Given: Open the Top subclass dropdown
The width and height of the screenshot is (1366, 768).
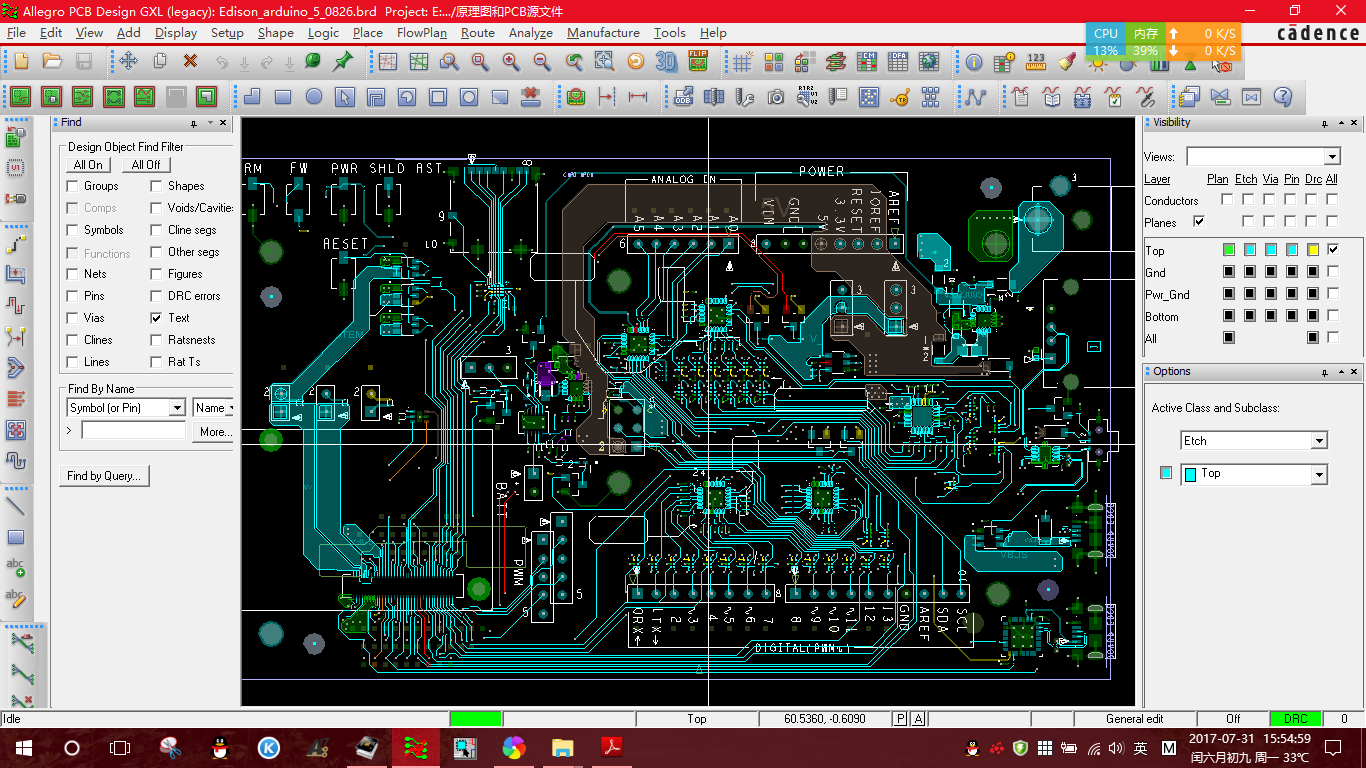Looking at the screenshot, I should (x=1319, y=474).
